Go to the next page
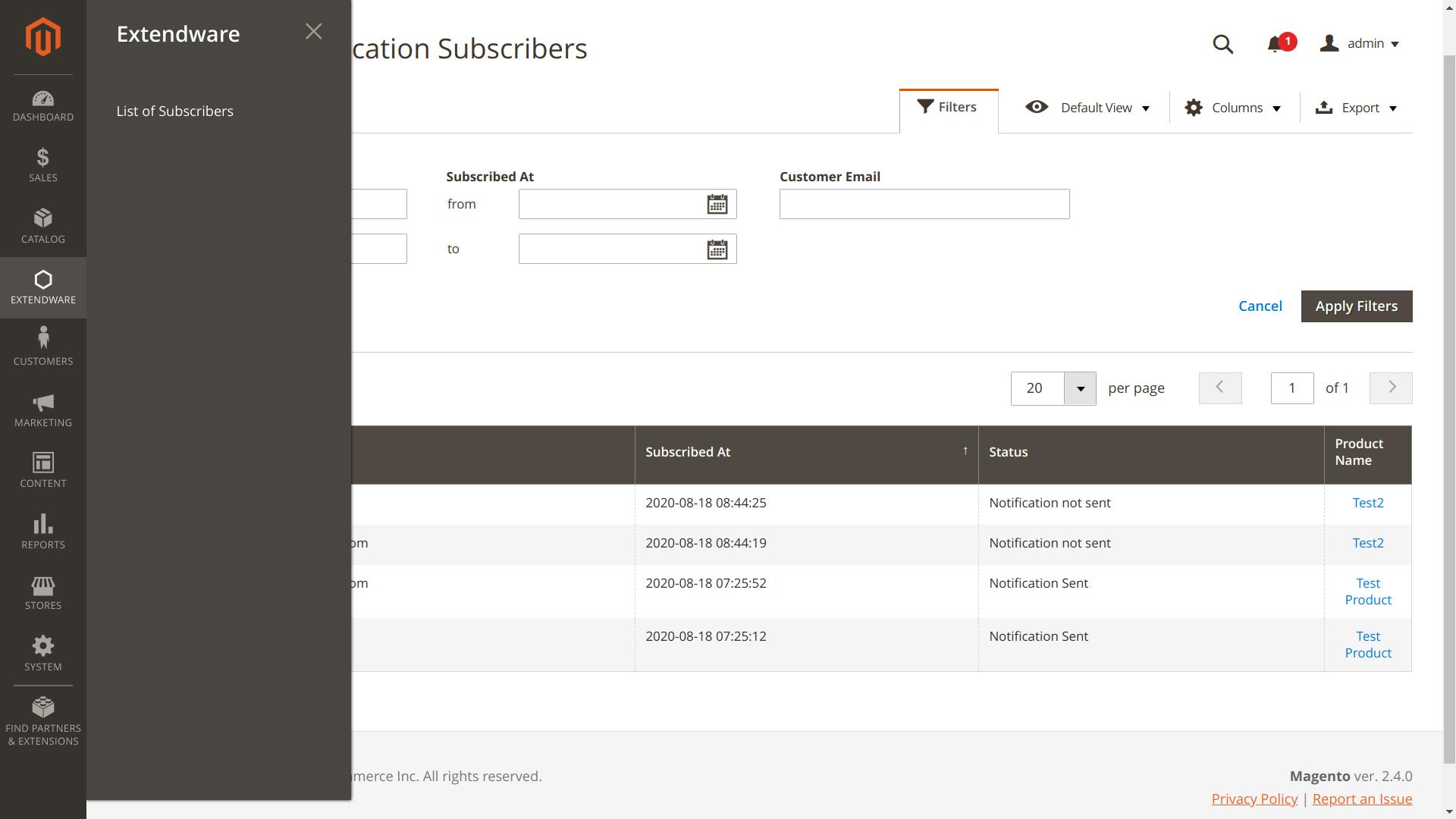This screenshot has height=819, width=1456. coord(1391,388)
